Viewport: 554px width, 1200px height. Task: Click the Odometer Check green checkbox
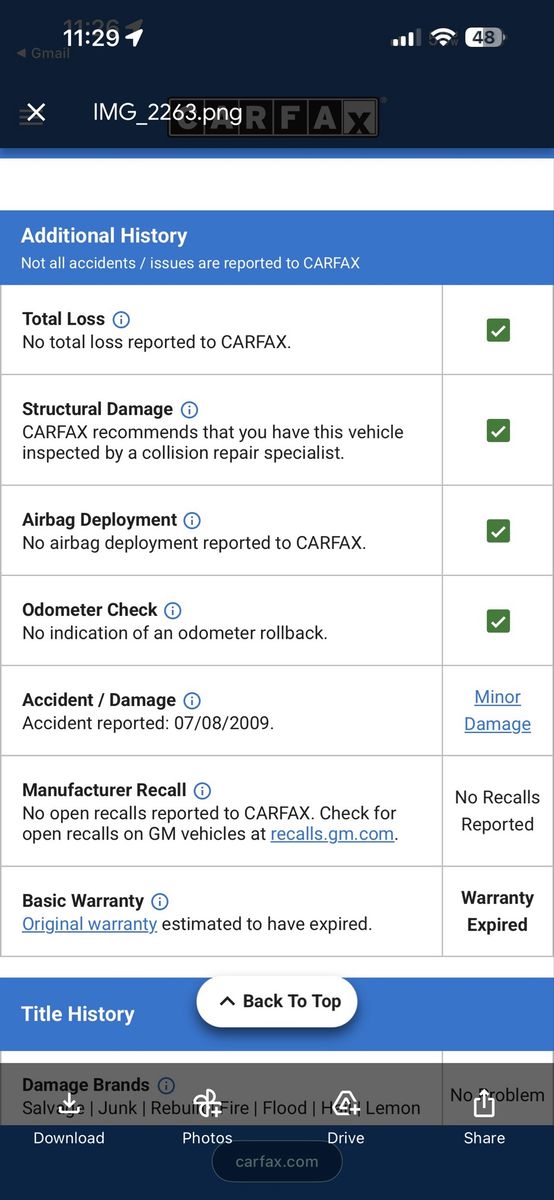click(498, 621)
